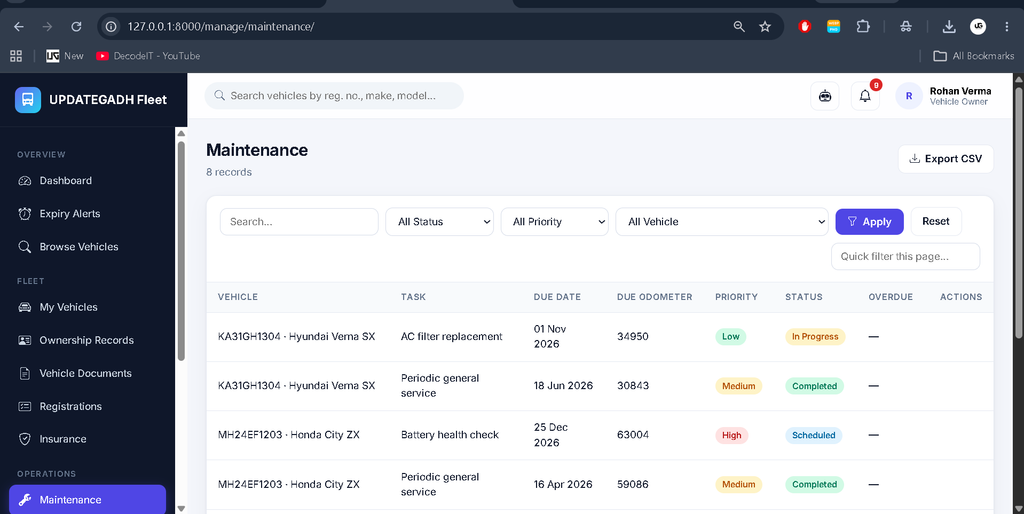Click due date 16 Apr 2026
Screen dimensions: 1024x514
coord(563,485)
